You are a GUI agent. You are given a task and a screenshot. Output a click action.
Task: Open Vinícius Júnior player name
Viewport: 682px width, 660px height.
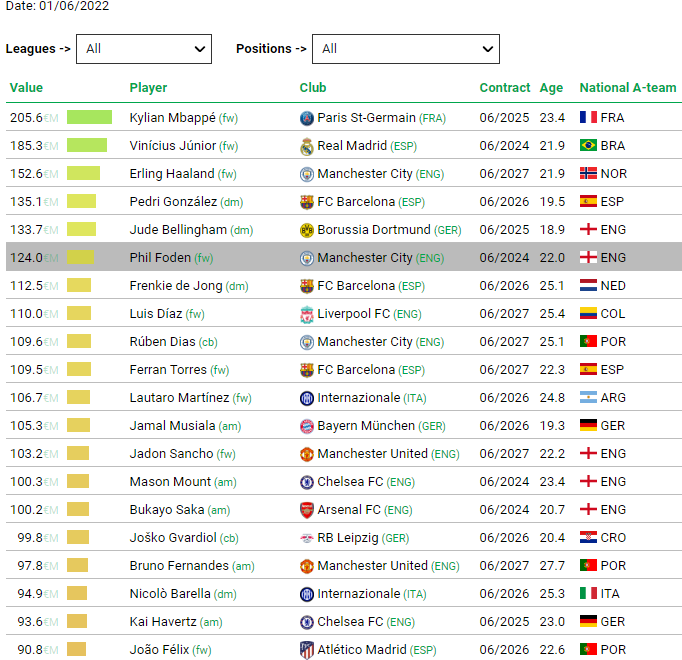click(173, 146)
